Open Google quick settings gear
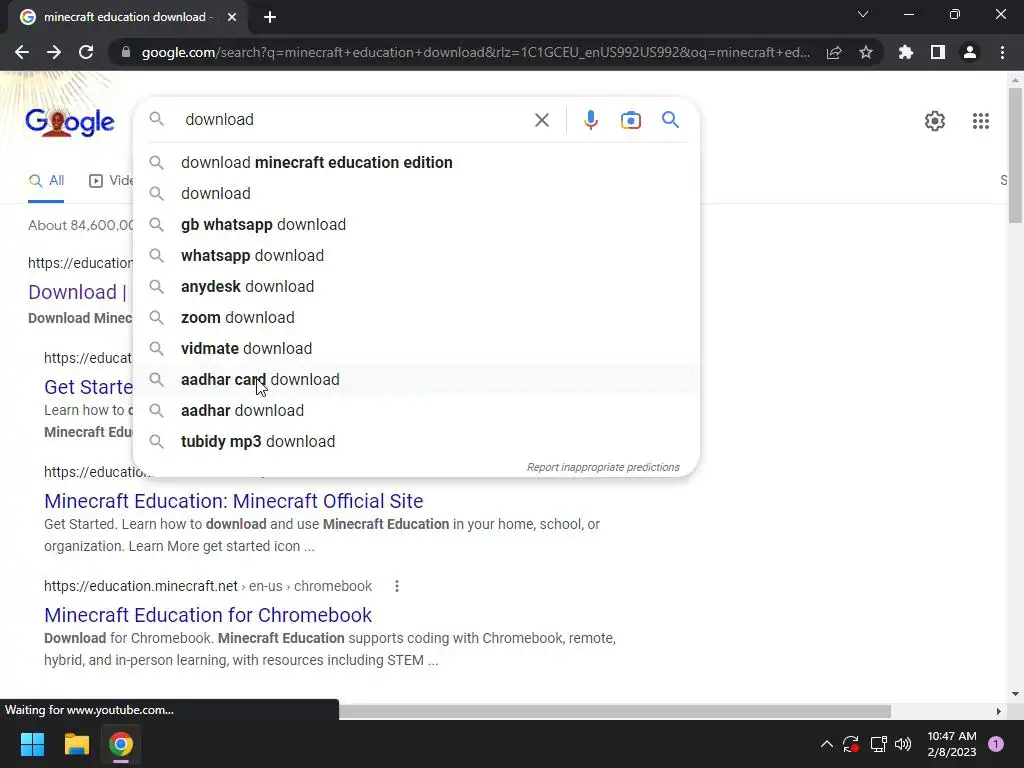Screen dimensions: 1024x768 (x=935, y=121)
